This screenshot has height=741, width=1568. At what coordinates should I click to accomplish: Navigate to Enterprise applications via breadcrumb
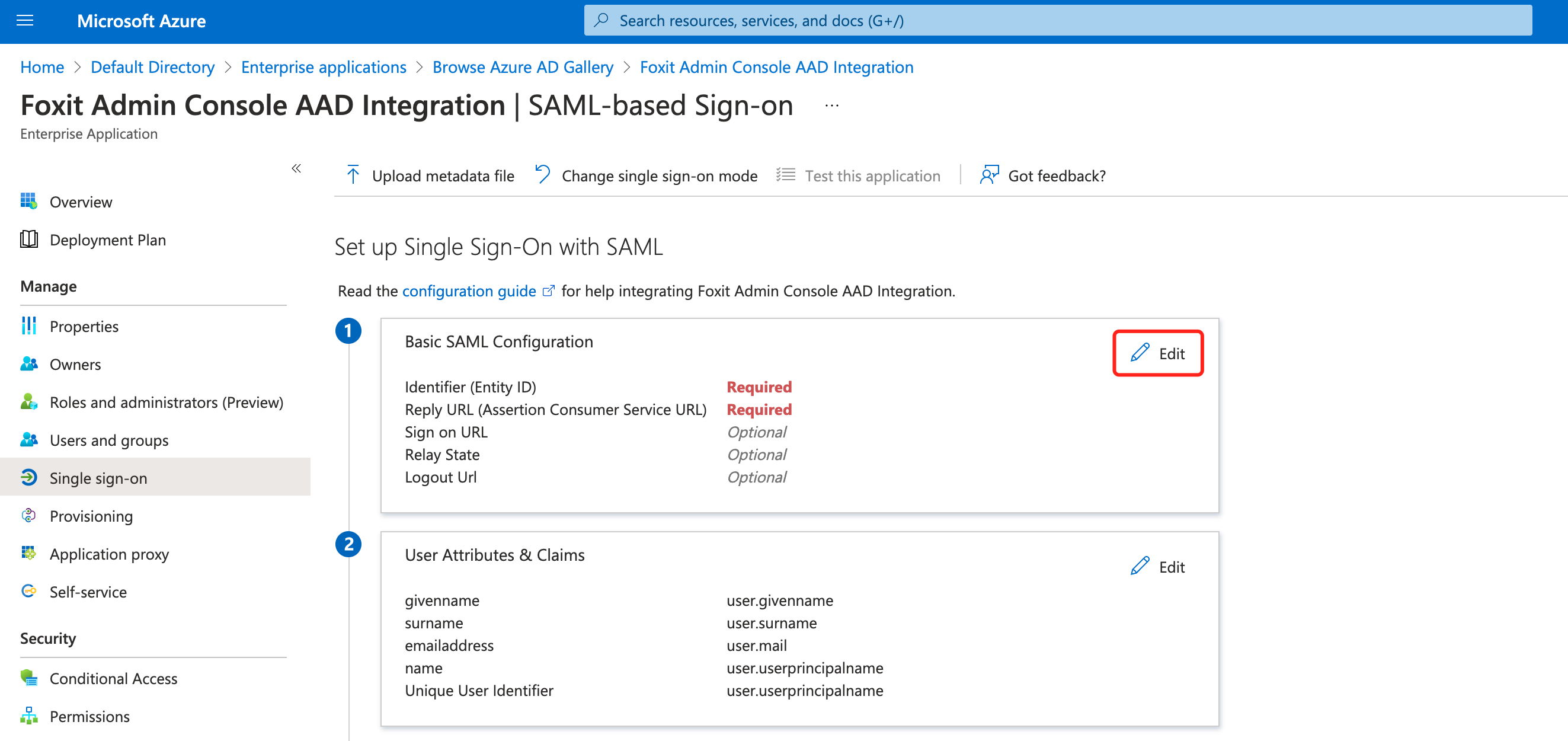(x=323, y=67)
